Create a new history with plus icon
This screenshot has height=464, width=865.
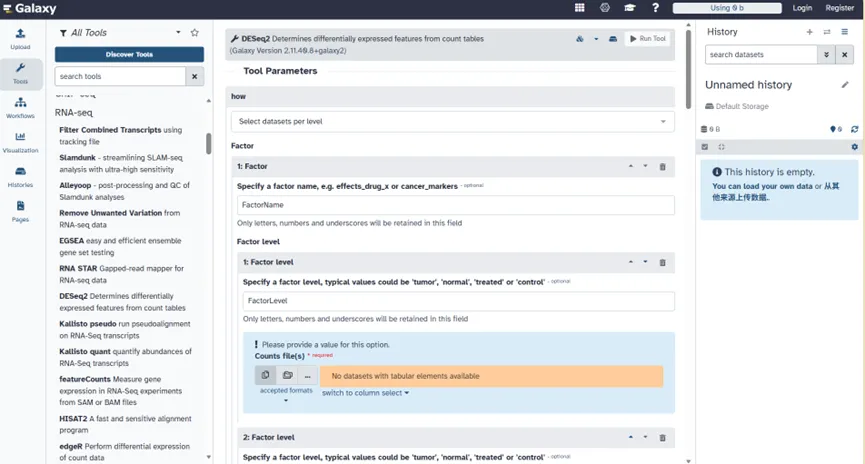click(x=809, y=32)
